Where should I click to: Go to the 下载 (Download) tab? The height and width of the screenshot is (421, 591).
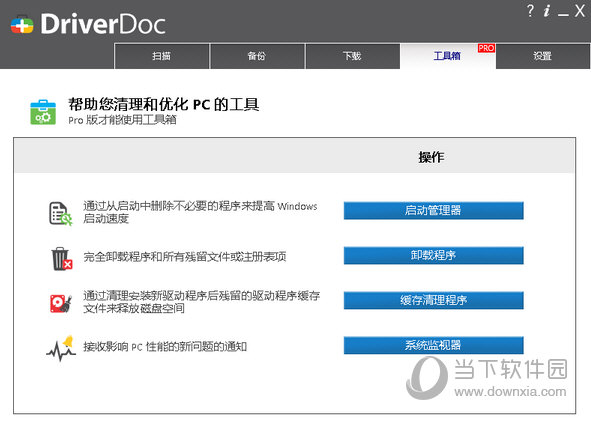pyautogui.click(x=352, y=56)
